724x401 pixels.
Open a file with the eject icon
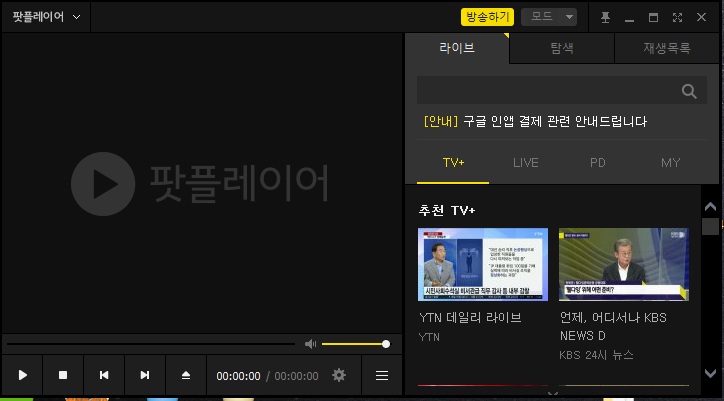click(x=186, y=375)
